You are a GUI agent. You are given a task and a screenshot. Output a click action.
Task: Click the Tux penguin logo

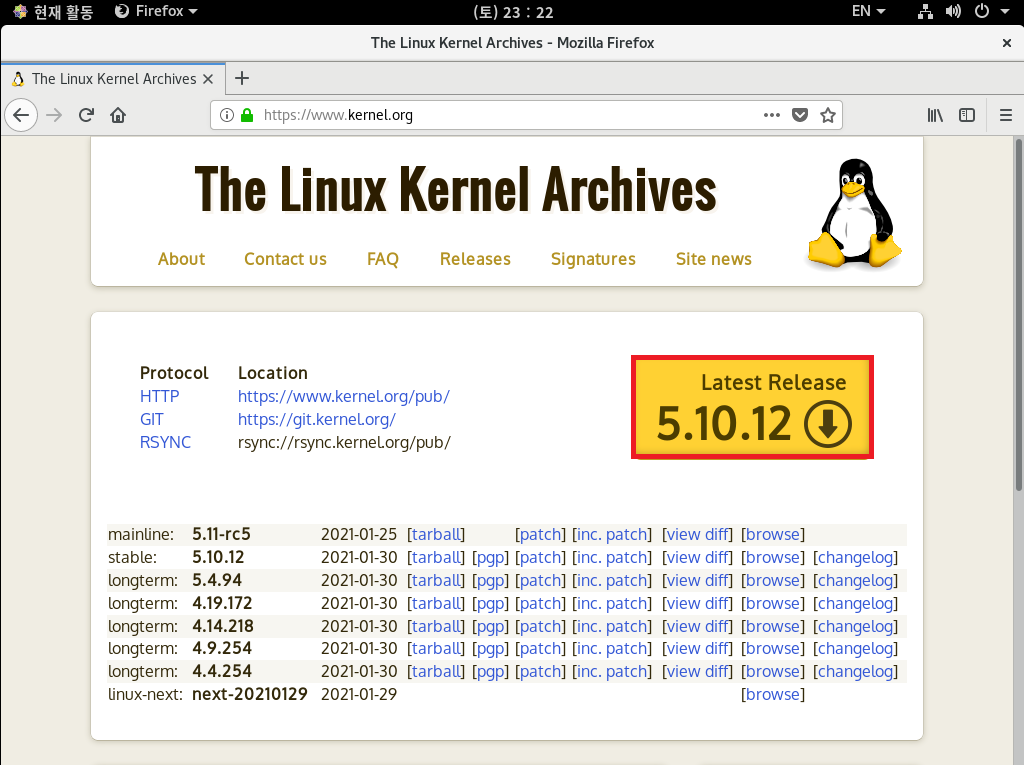(x=854, y=214)
